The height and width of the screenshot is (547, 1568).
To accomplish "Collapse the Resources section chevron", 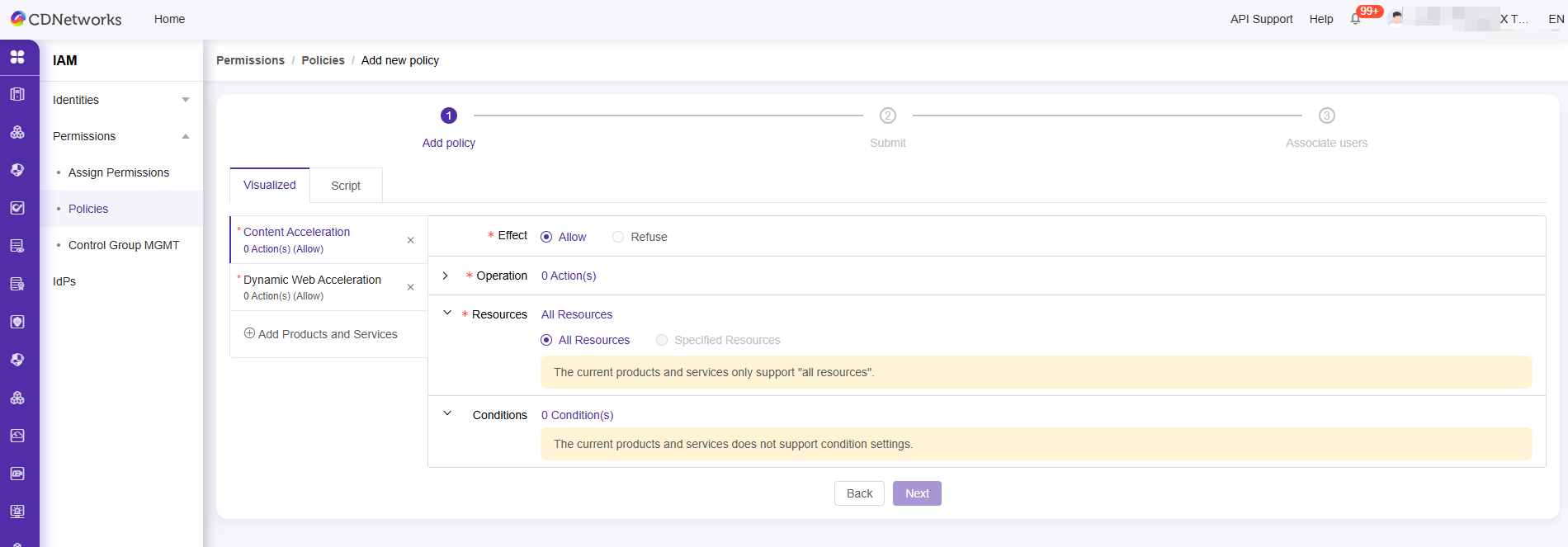I will click(x=447, y=314).
